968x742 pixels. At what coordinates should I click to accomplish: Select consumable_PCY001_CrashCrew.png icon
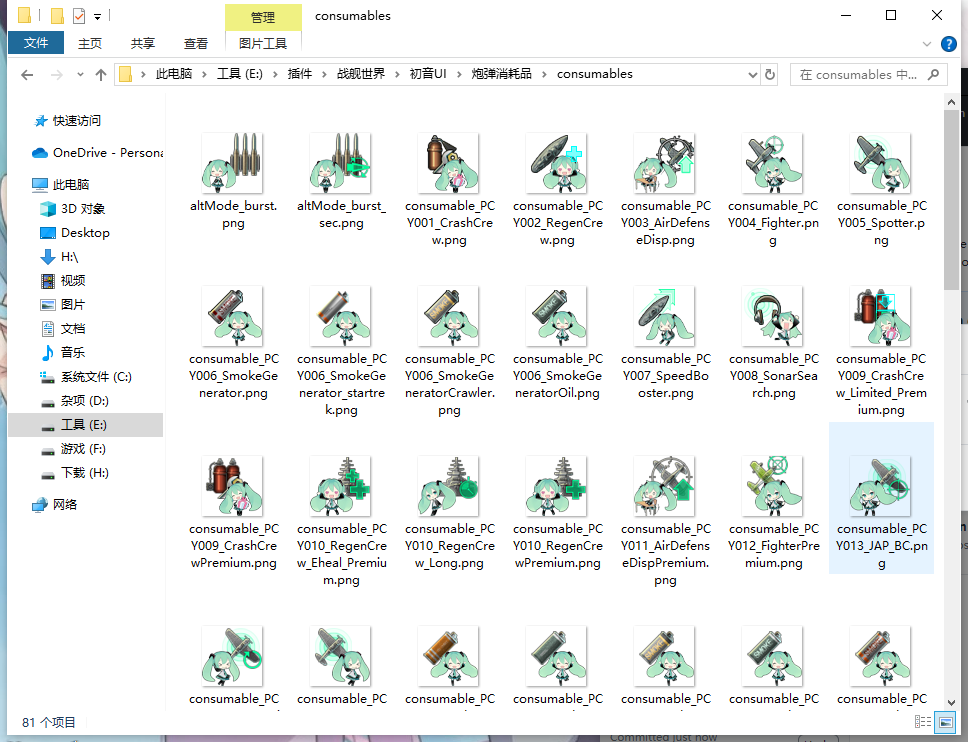click(449, 163)
